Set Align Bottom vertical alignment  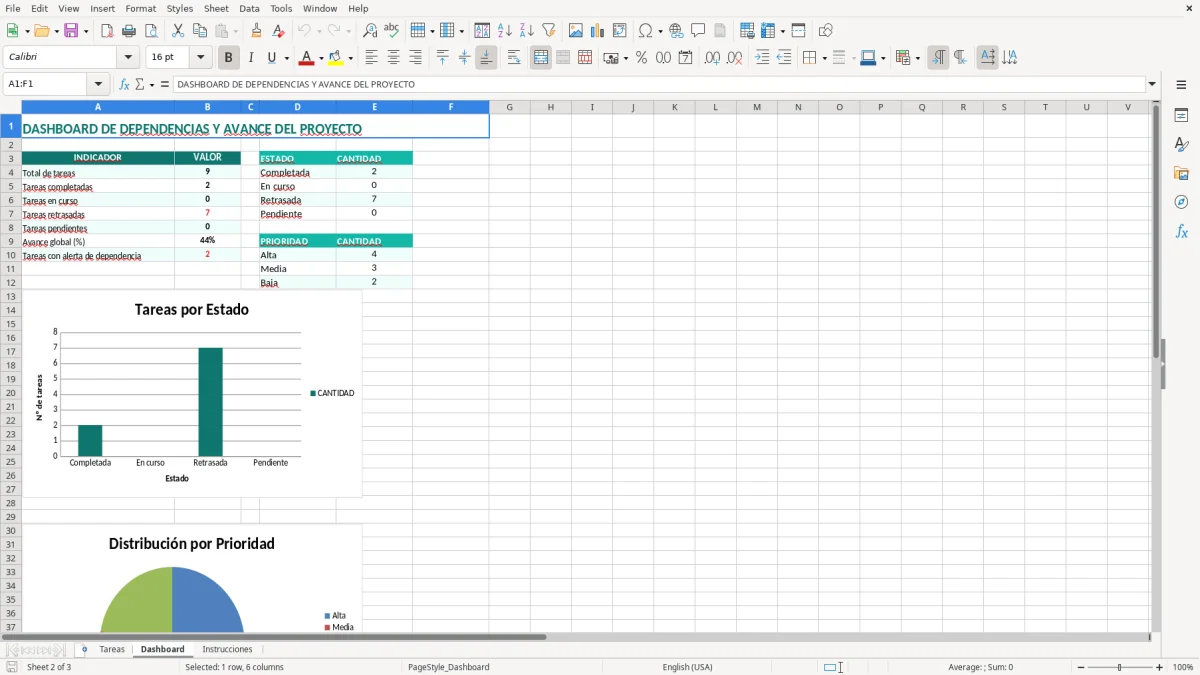tap(486, 58)
